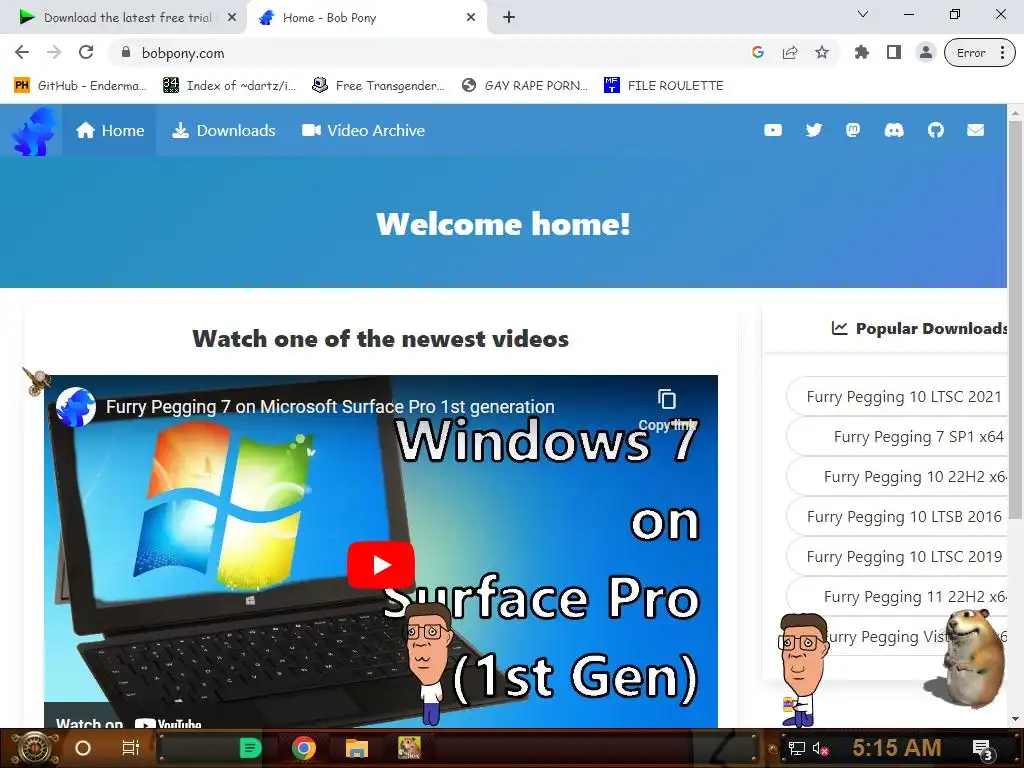Click the muted volume tray icon

(820, 748)
